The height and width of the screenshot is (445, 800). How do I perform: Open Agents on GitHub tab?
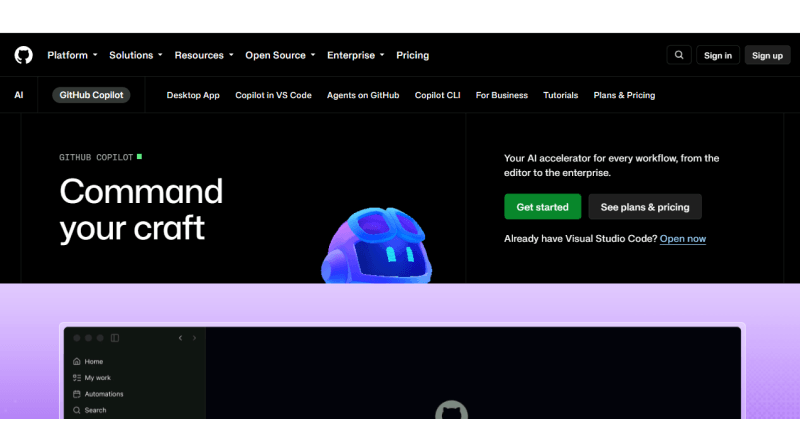point(363,95)
